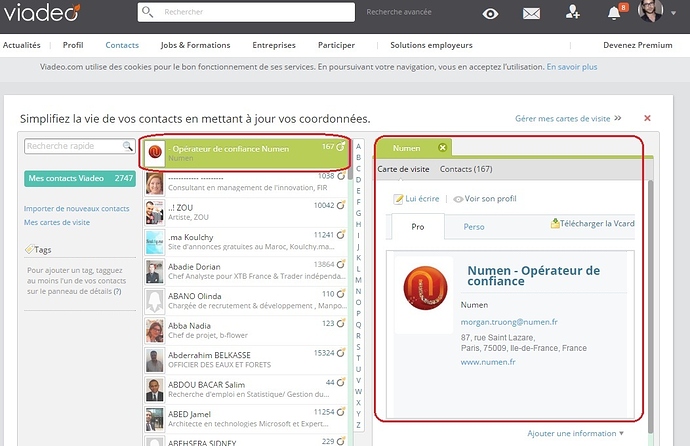Click the contacts count icon for ABED Jamel
The width and height of the screenshot is (690, 446).
341,412
